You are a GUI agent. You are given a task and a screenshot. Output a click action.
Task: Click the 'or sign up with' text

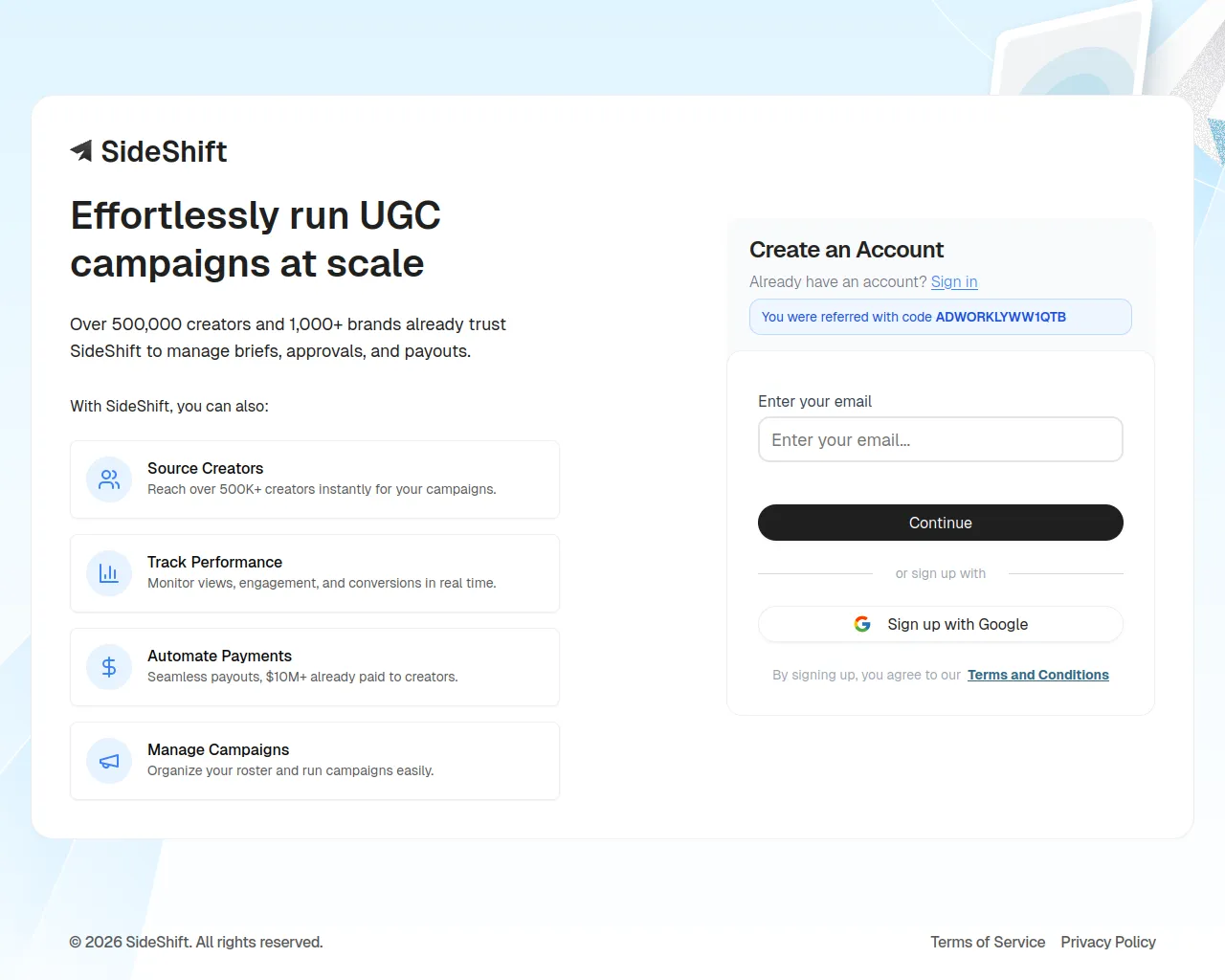pyautogui.click(x=941, y=573)
